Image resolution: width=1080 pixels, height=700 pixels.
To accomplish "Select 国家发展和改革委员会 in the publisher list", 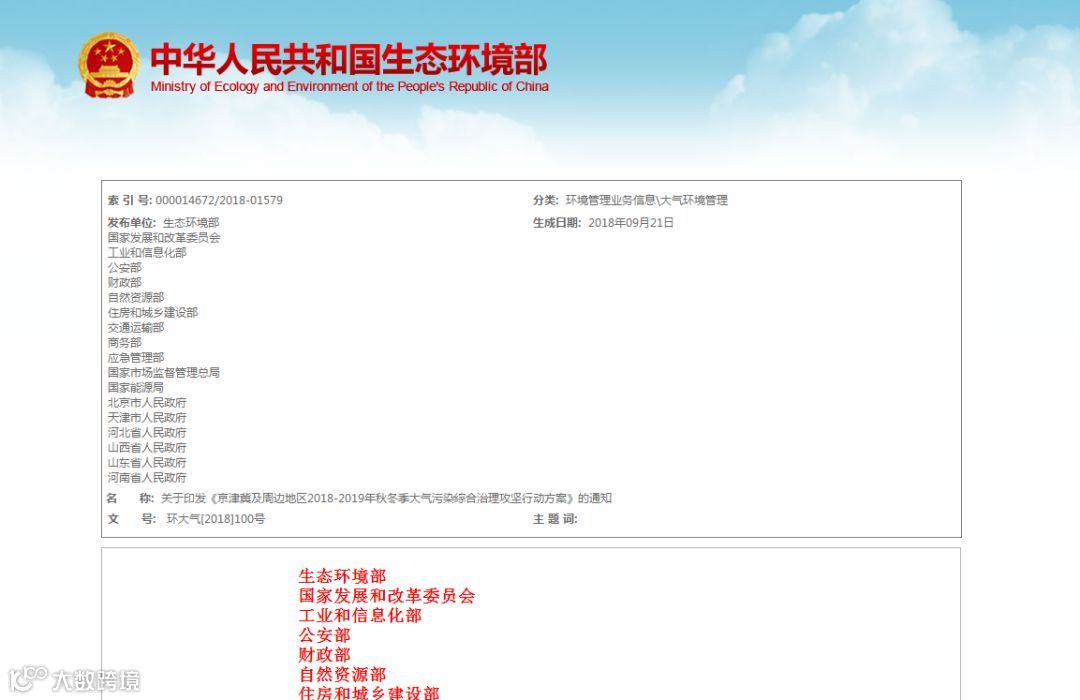I will pyautogui.click(x=164, y=238).
